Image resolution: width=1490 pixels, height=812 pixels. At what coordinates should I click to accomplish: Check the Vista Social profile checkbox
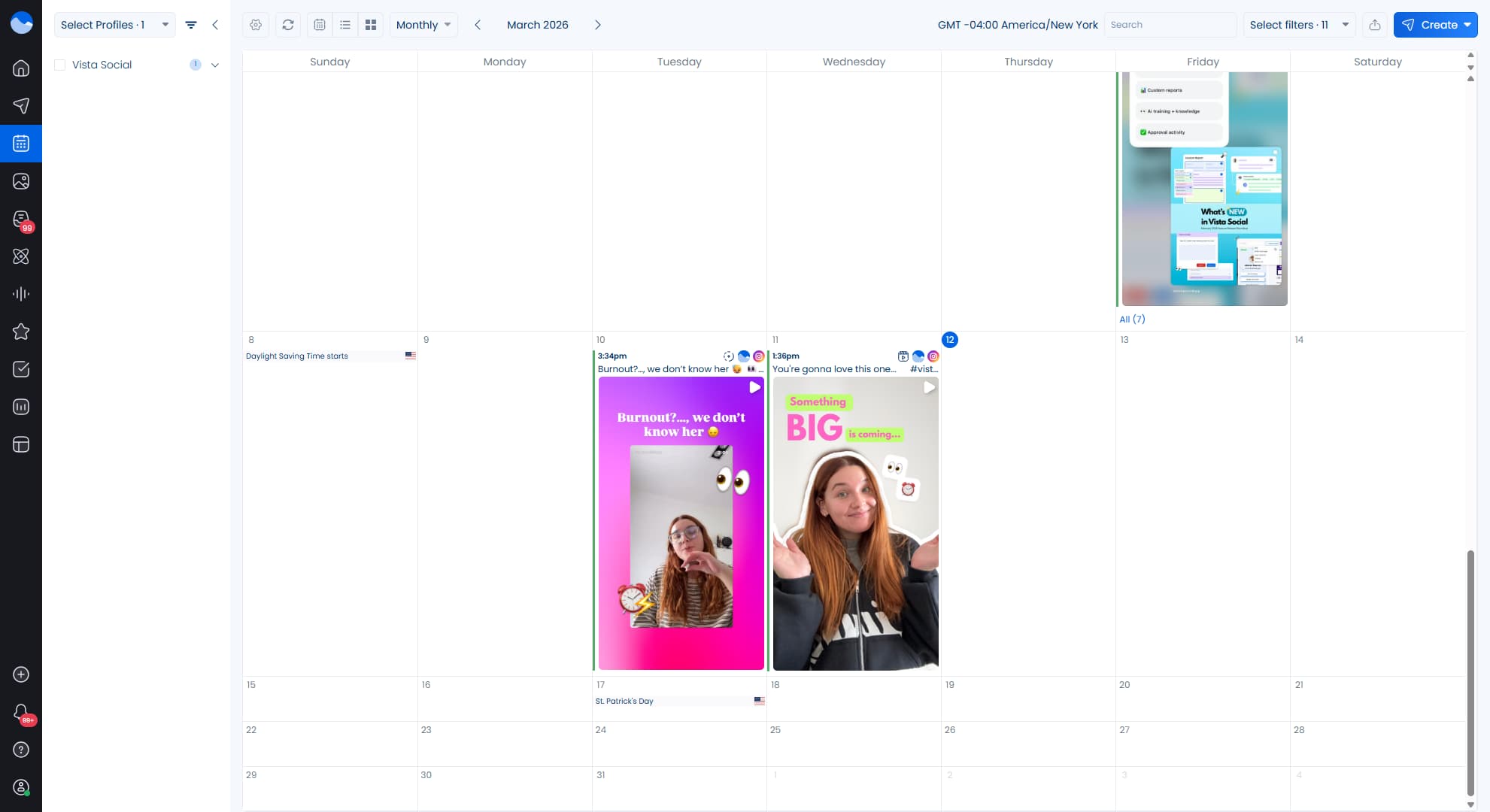click(59, 65)
